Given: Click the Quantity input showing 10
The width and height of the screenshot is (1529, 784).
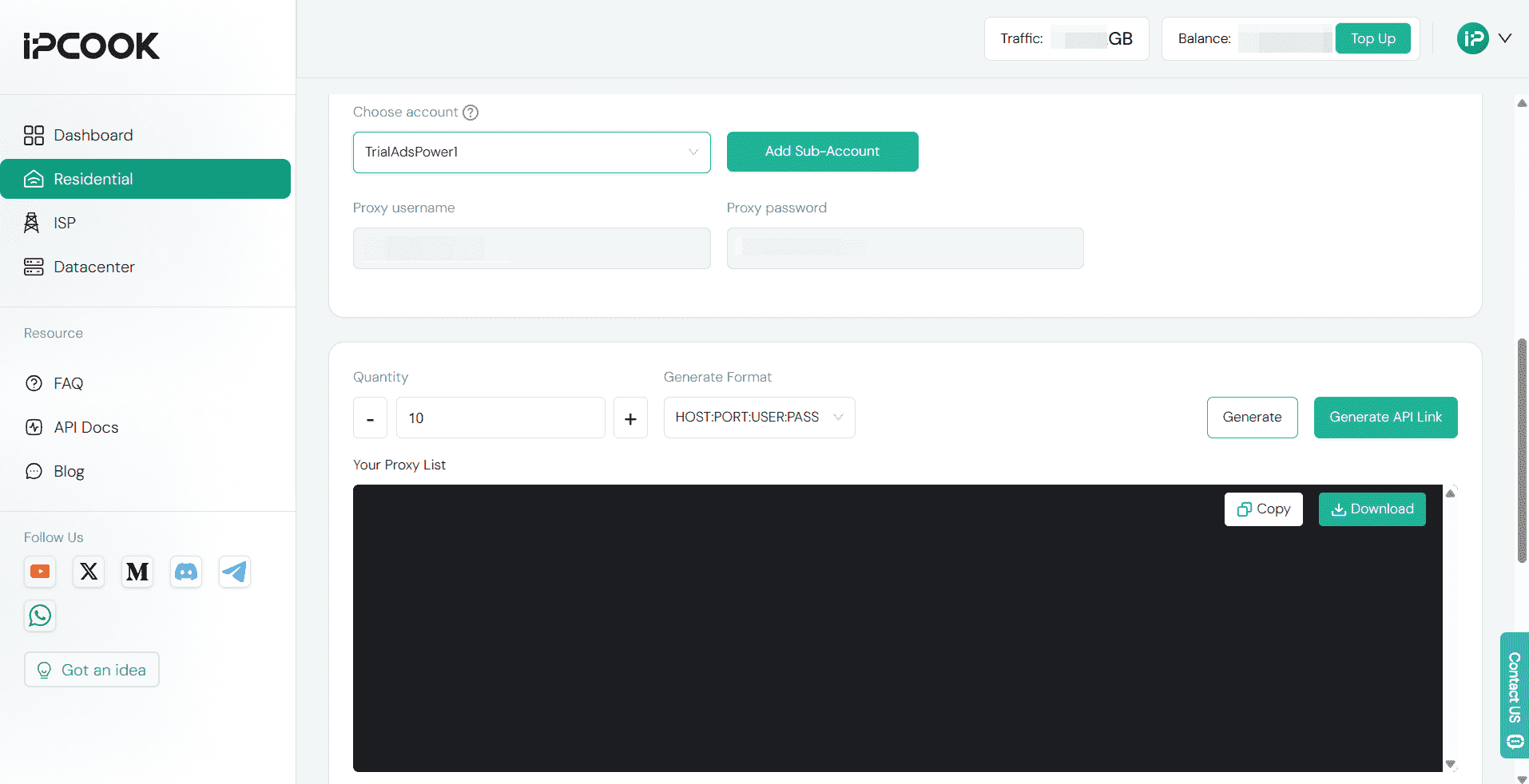Looking at the screenshot, I should (501, 418).
